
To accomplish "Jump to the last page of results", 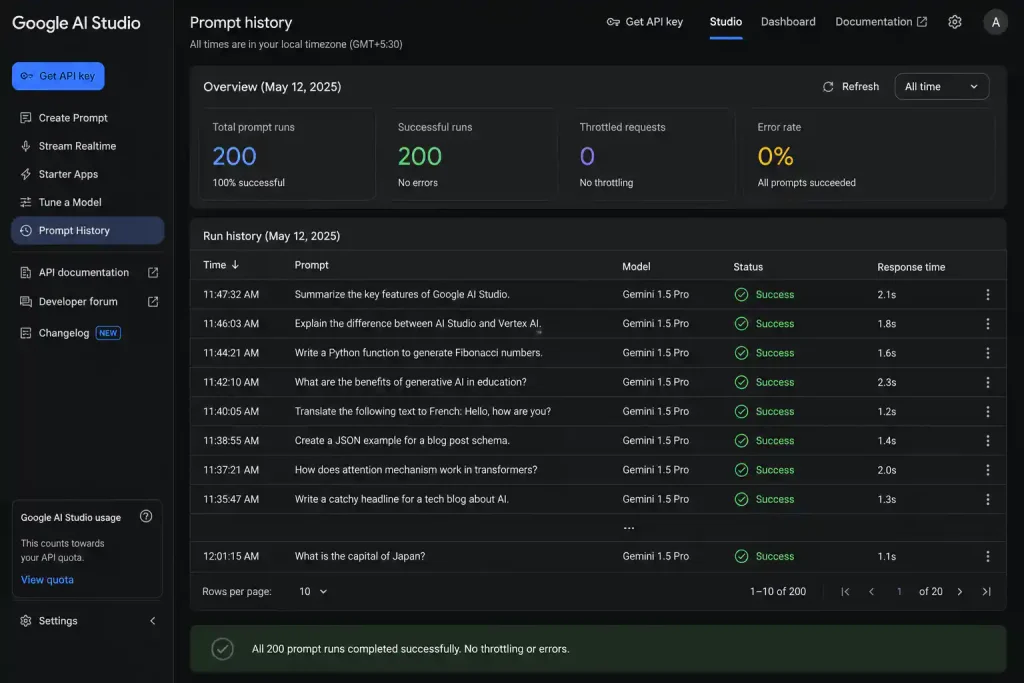I will pos(986,592).
